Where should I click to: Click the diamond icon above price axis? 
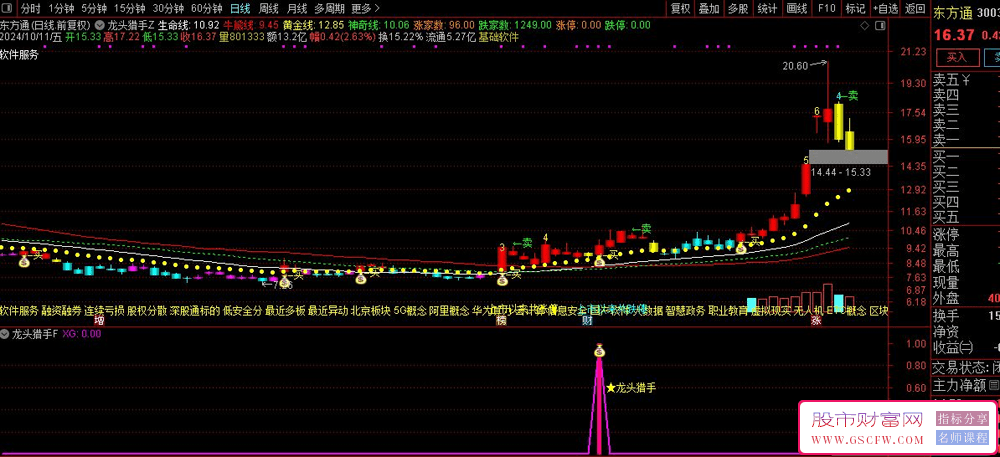tap(864, 25)
